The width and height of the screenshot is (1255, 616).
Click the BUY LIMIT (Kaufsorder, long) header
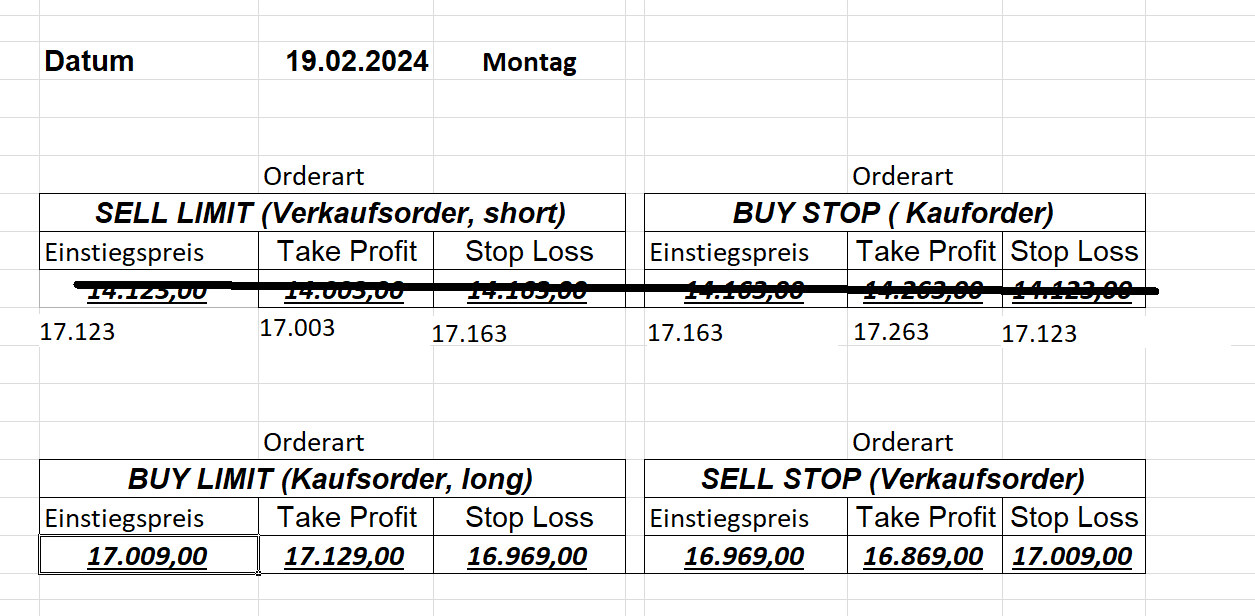pyautogui.click(x=331, y=479)
